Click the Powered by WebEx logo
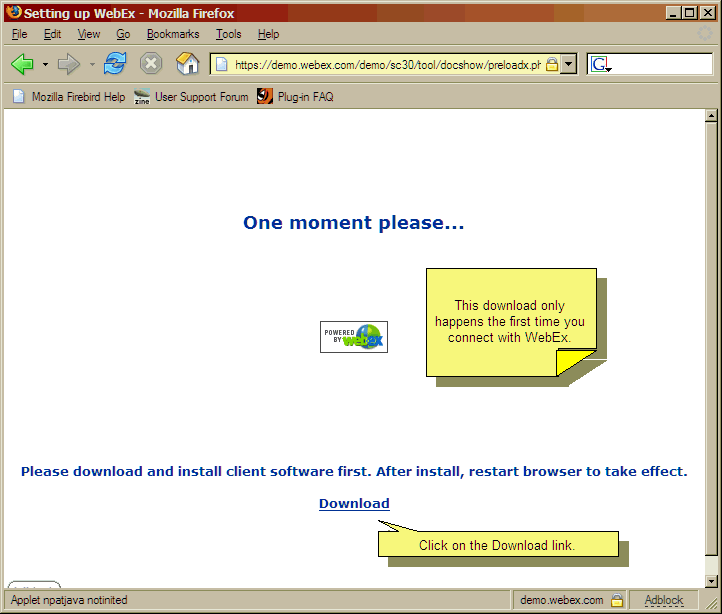The image size is (722, 614). tap(353, 337)
